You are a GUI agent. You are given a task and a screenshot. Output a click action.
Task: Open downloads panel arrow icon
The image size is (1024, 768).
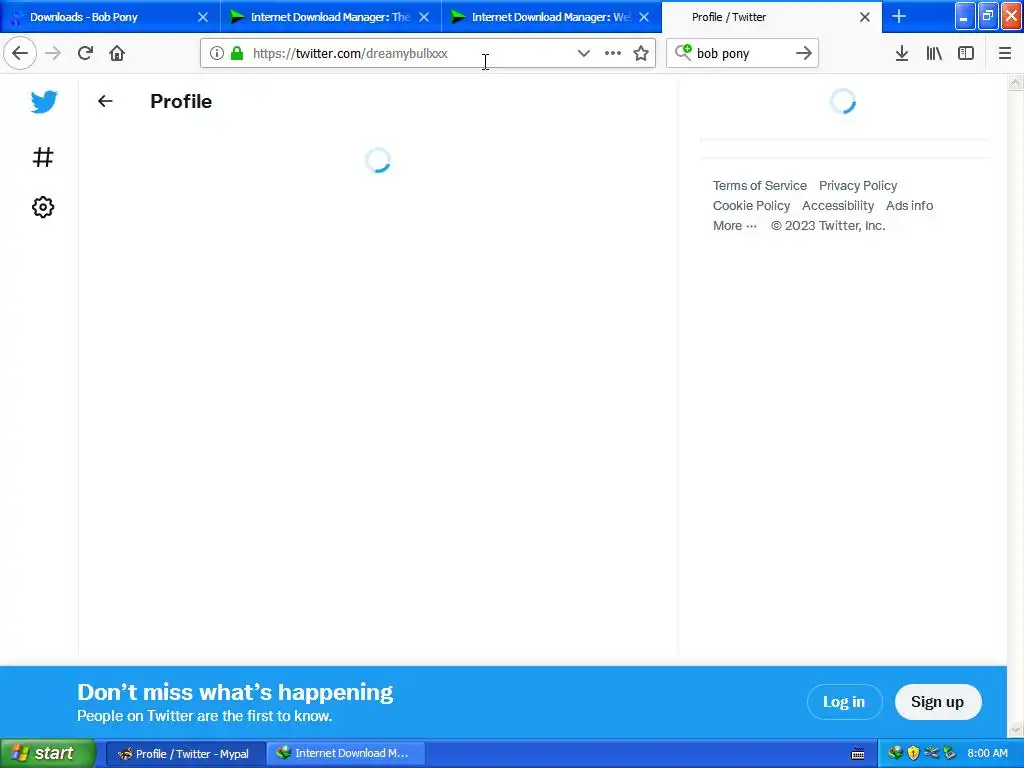coord(902,54)
